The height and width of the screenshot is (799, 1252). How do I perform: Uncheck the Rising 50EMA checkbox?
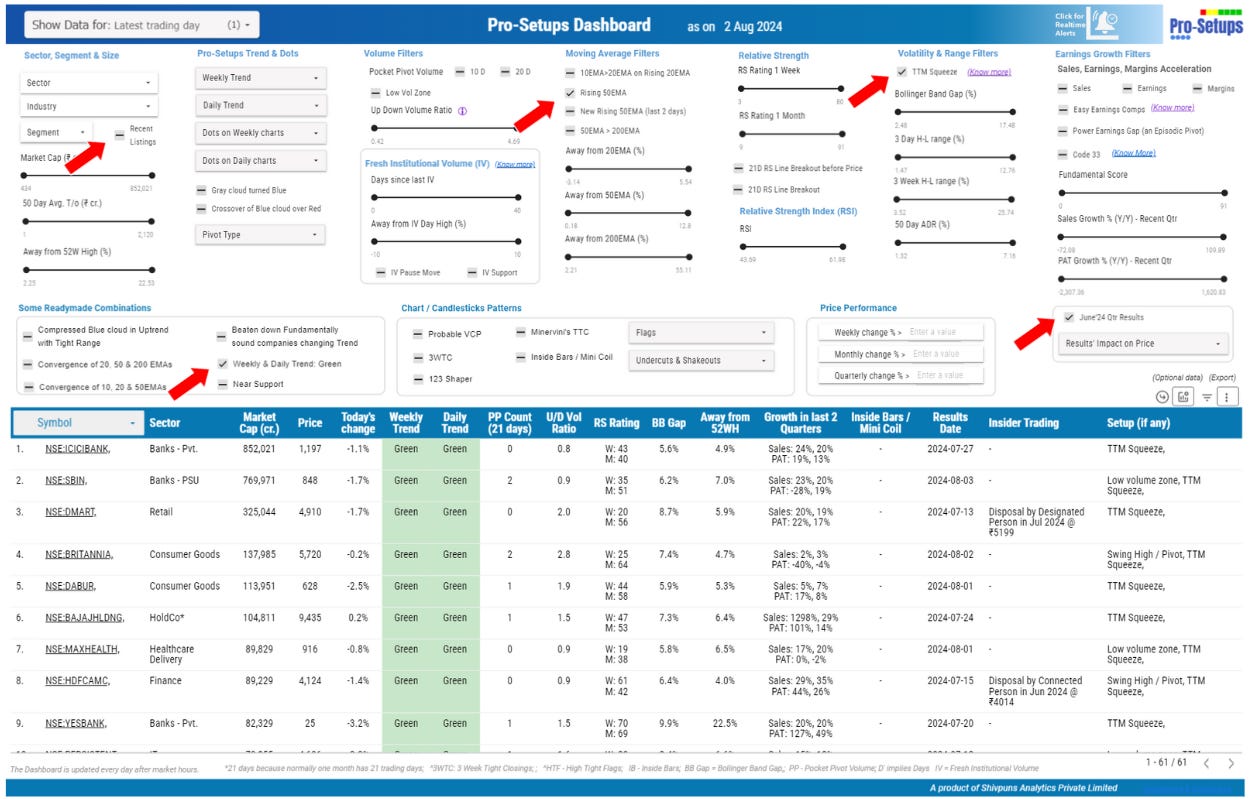tap(570, 92)
